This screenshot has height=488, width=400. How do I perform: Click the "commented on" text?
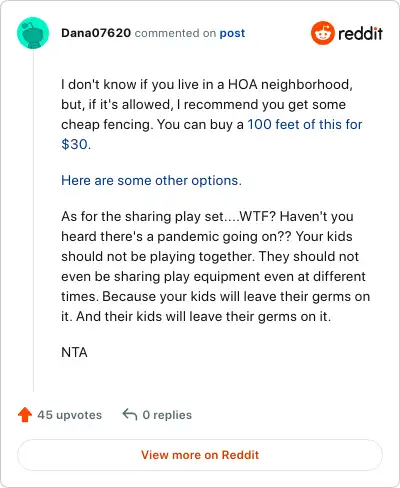[175, 33]
